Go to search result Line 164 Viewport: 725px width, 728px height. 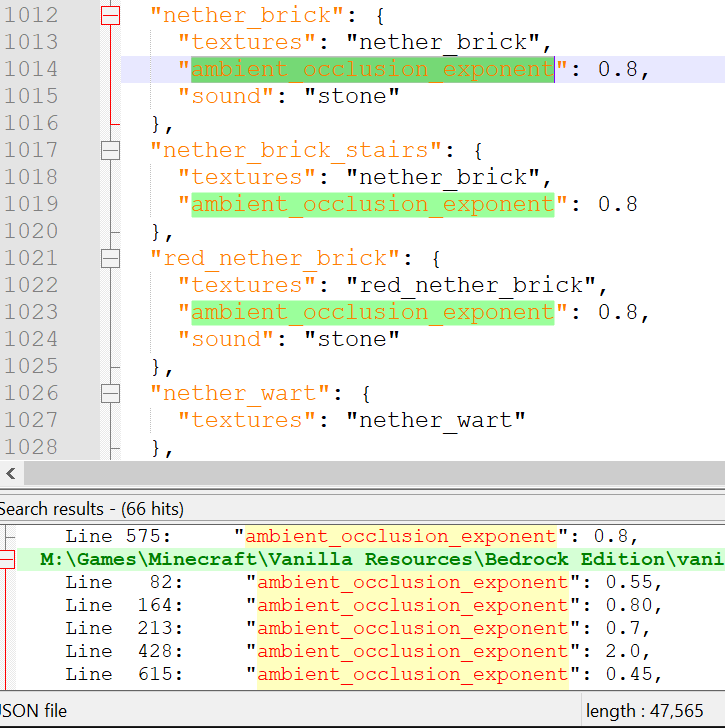coord(362,605)
